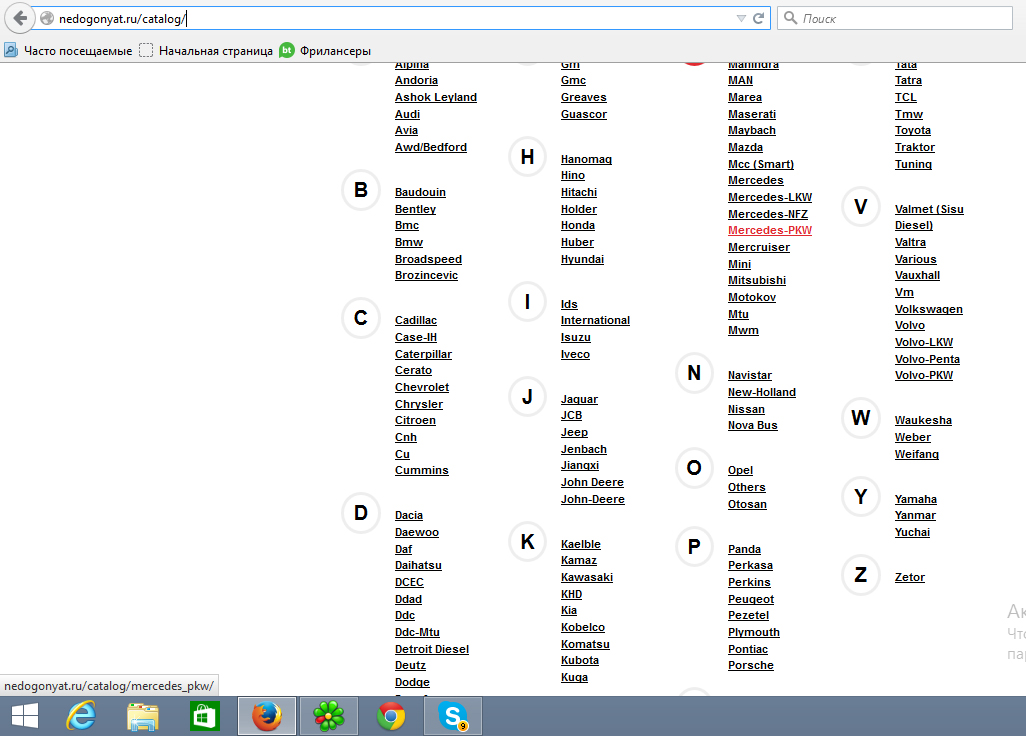Reload the page with the refresh icon
Screen dimensions: 1026x736
tap(758, 18)
